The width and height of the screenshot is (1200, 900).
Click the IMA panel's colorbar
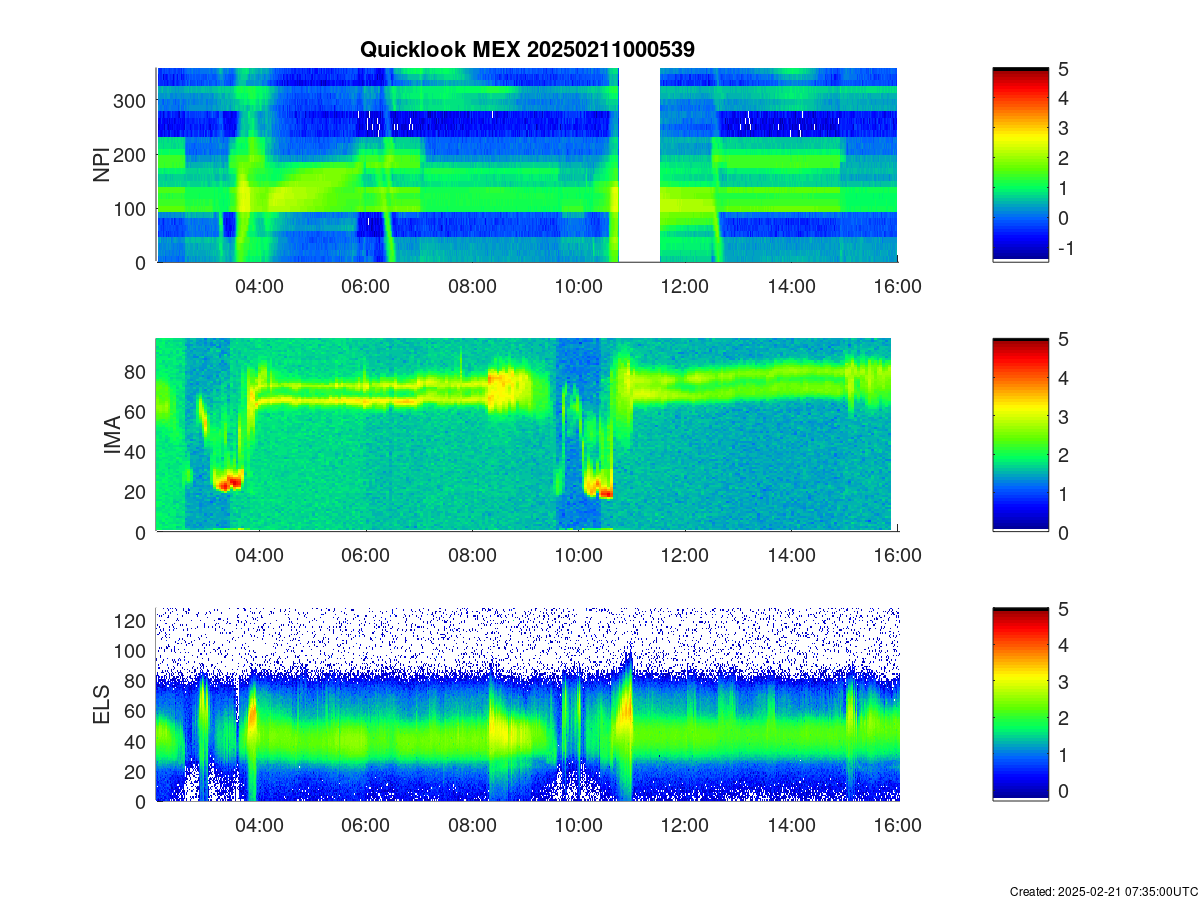1020,435
